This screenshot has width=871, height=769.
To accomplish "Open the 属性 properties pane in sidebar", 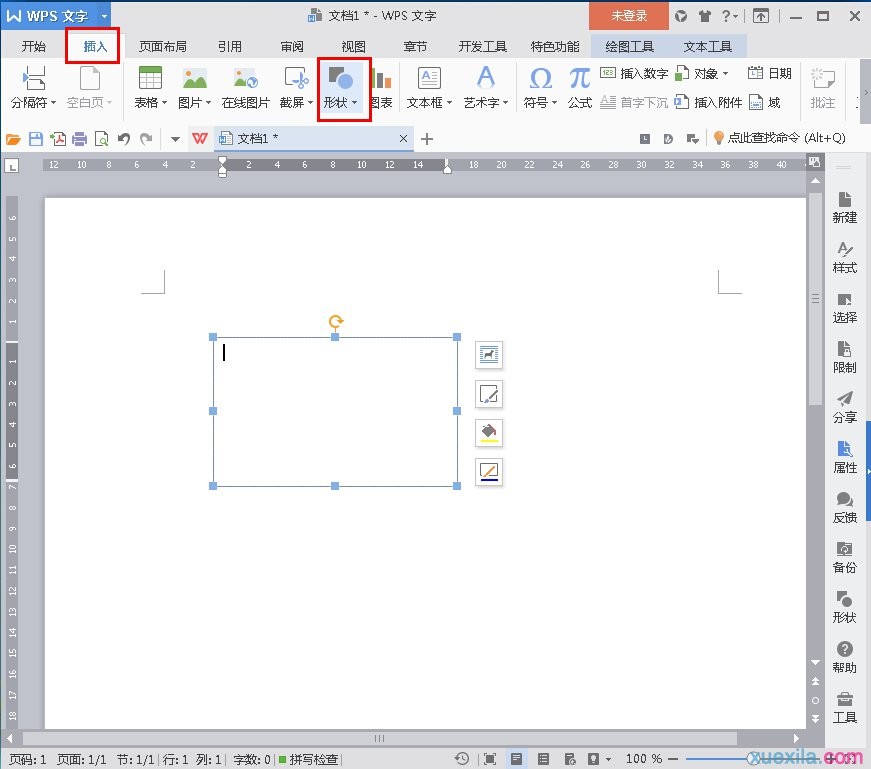I will pyautogui.click(x=844, y=457).
